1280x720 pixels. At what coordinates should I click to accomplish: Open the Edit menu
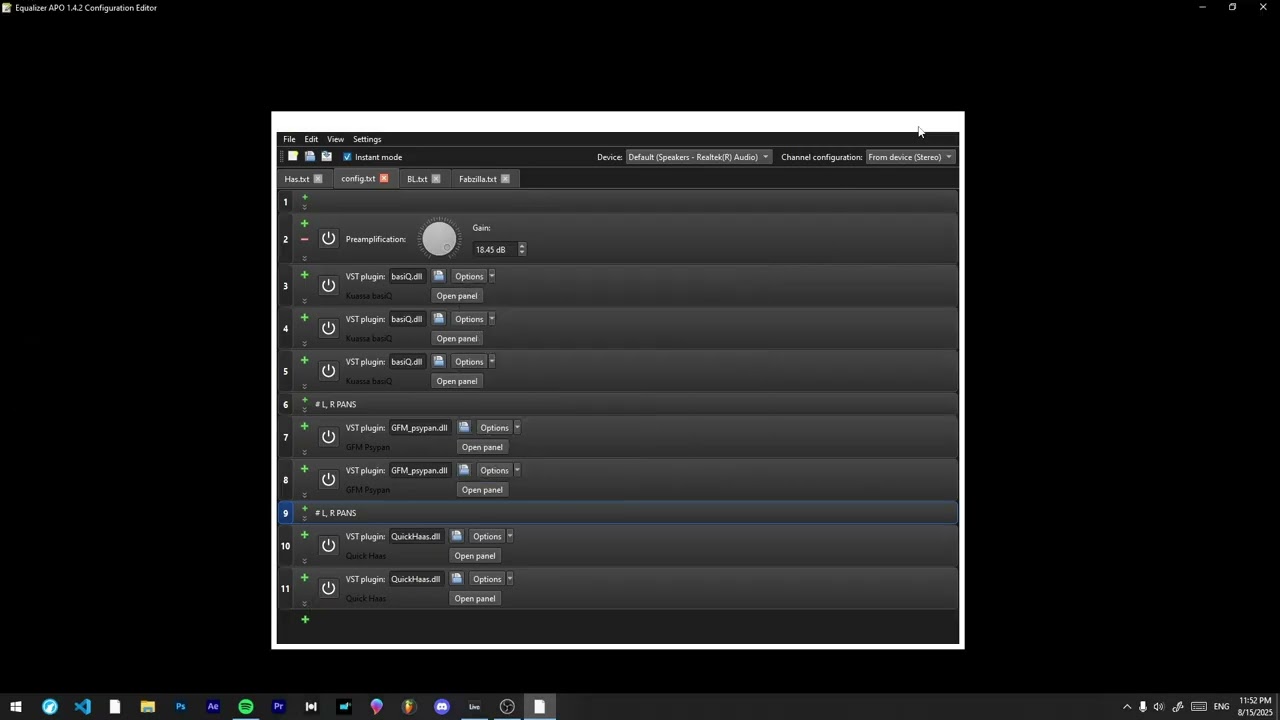pos(311,139)
